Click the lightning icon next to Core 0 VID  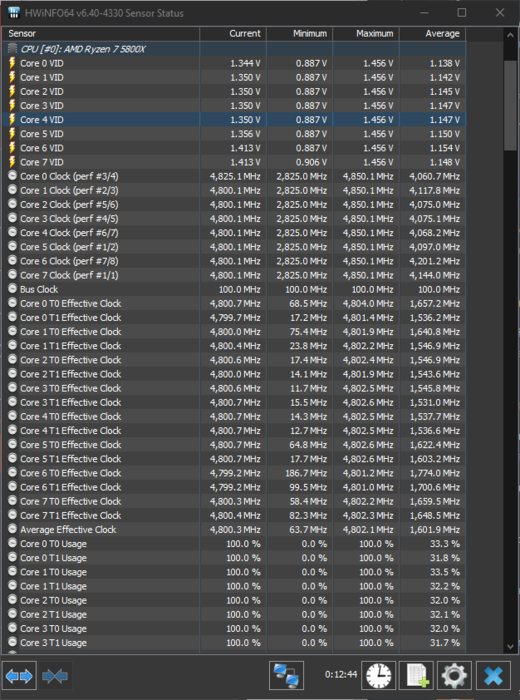(12, 63)
